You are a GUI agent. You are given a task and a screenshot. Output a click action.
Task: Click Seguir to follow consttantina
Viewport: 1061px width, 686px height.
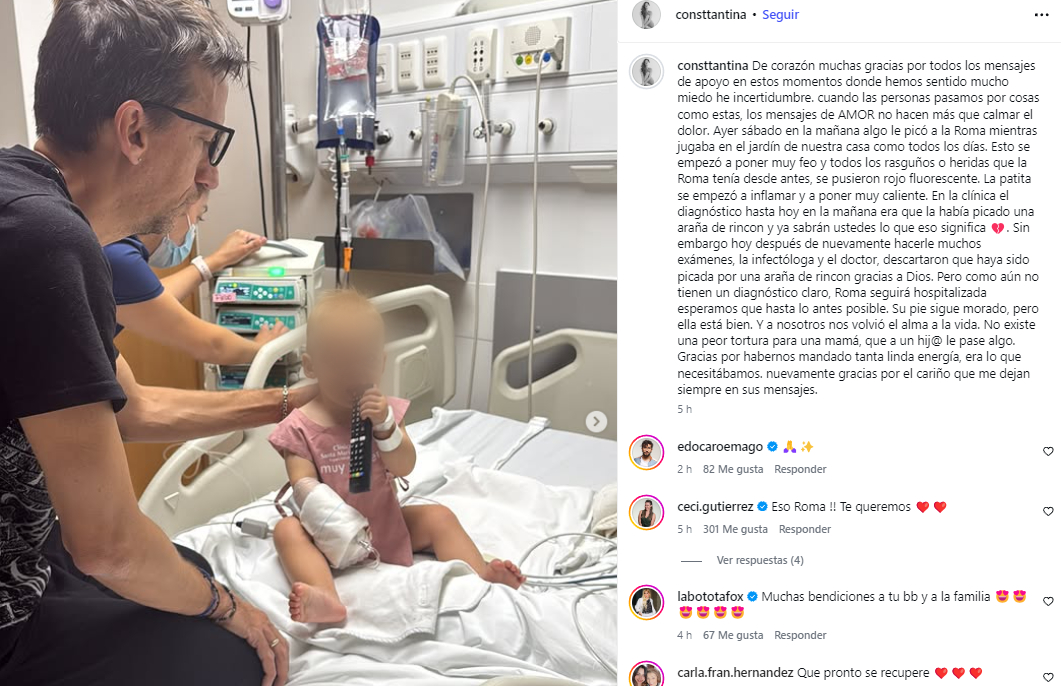(x=780, y=14)
